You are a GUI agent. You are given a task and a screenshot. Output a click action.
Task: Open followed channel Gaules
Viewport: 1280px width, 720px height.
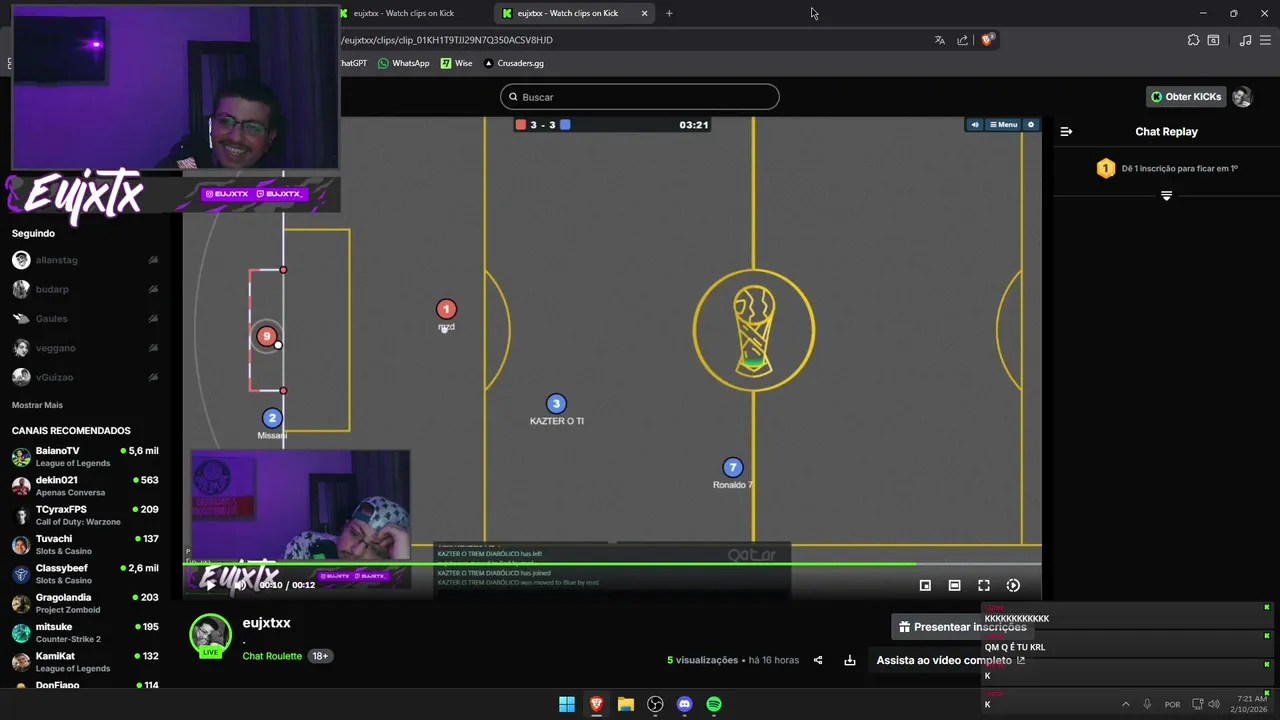point(85,318)
